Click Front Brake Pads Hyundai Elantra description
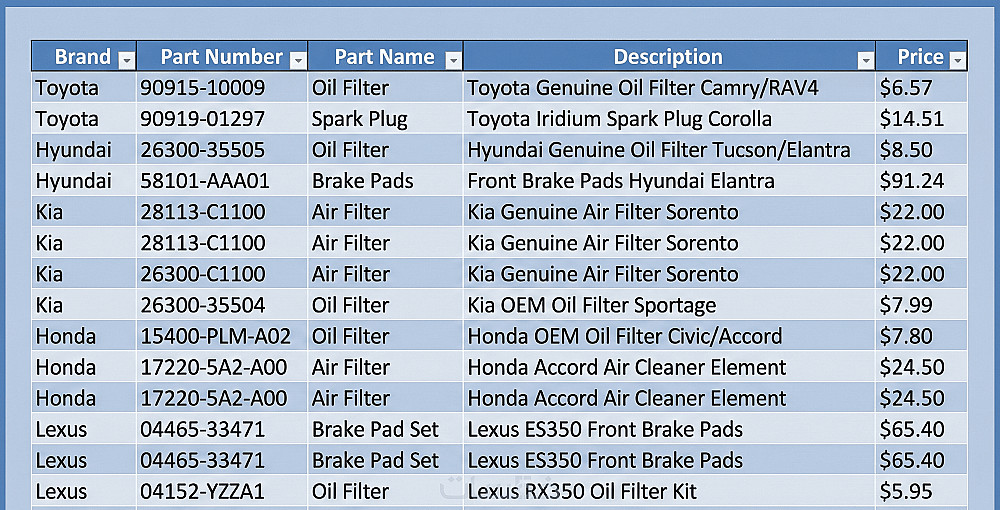1000x510 pixels. 621,181
